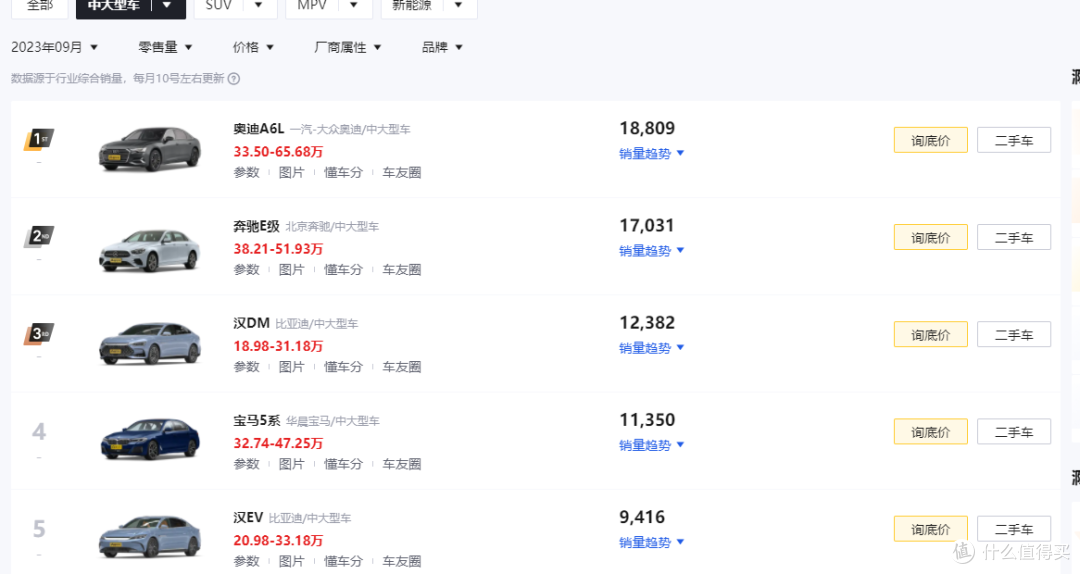This screenshot has height=574, width=1080.
Task: Open the 汉EV model title link
Action: (248, 517)
